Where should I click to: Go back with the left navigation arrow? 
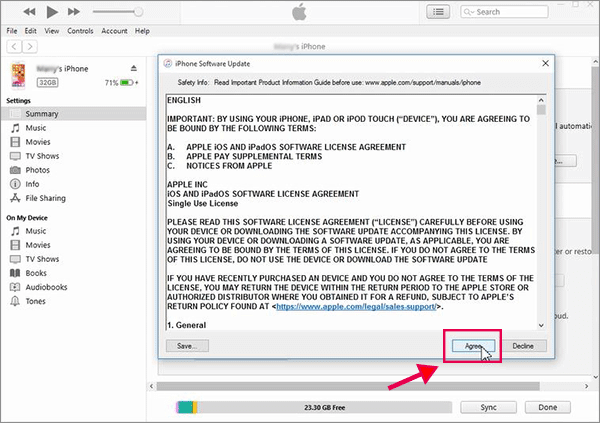click(x=14, y=47)
